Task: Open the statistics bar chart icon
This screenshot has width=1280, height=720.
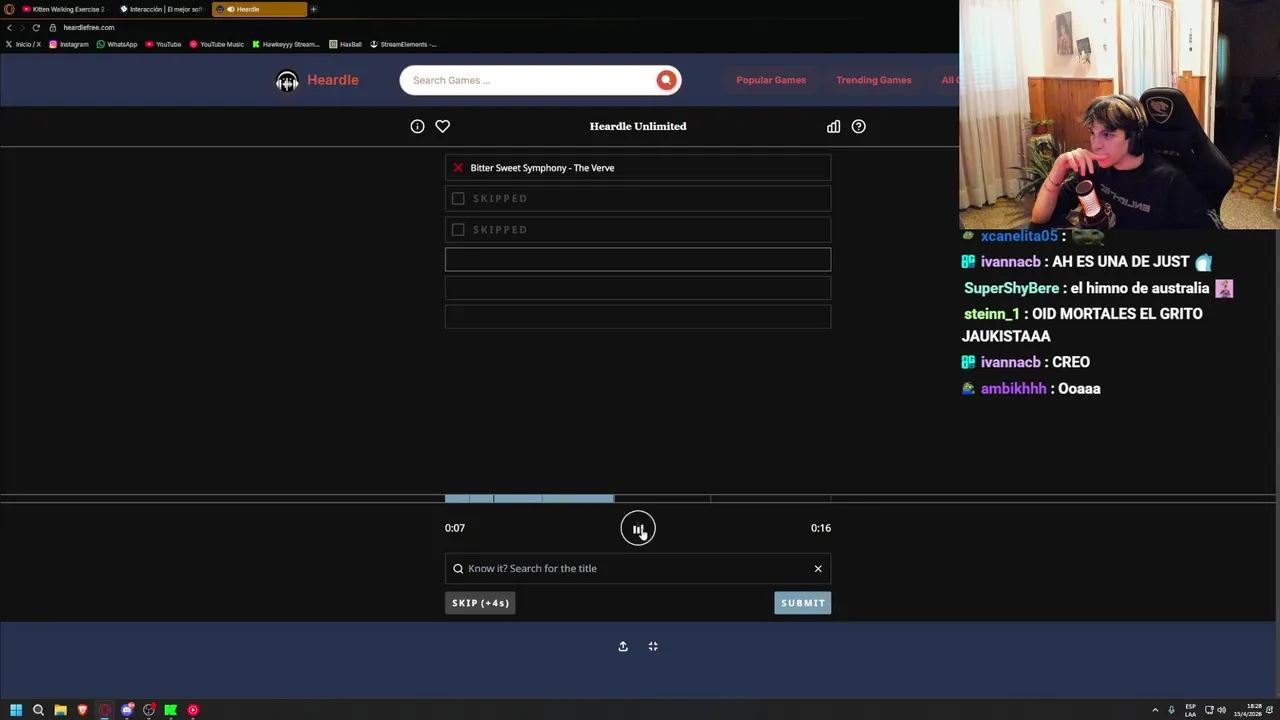Action: 833,126
